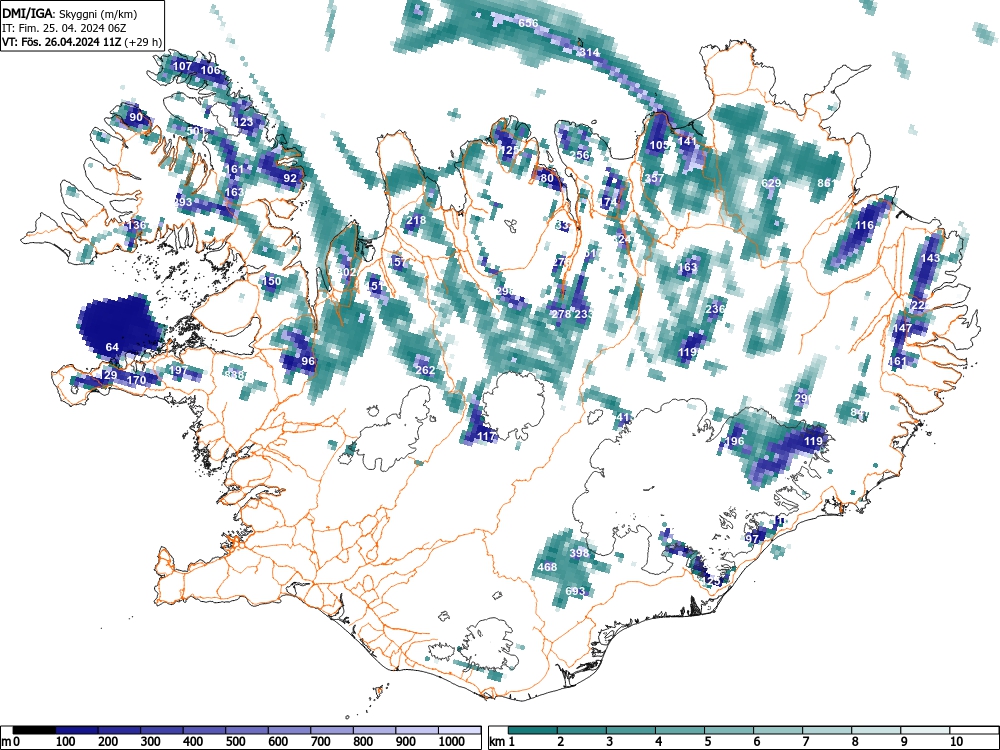Click the '5' label on the kilometre legend
The height and width of the screenshot is (750, 1000).
(x=708, y=742)
